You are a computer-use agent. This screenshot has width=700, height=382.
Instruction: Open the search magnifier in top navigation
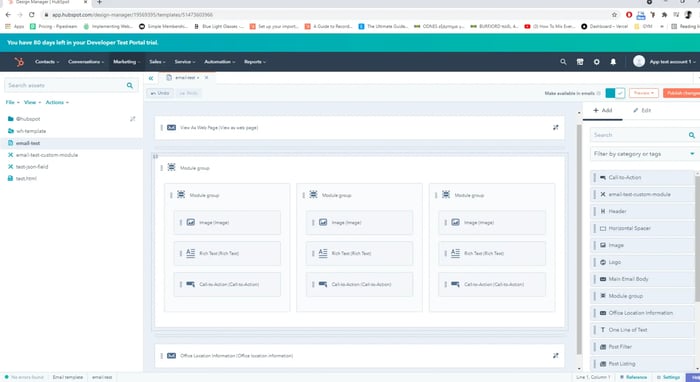[563, 62]
